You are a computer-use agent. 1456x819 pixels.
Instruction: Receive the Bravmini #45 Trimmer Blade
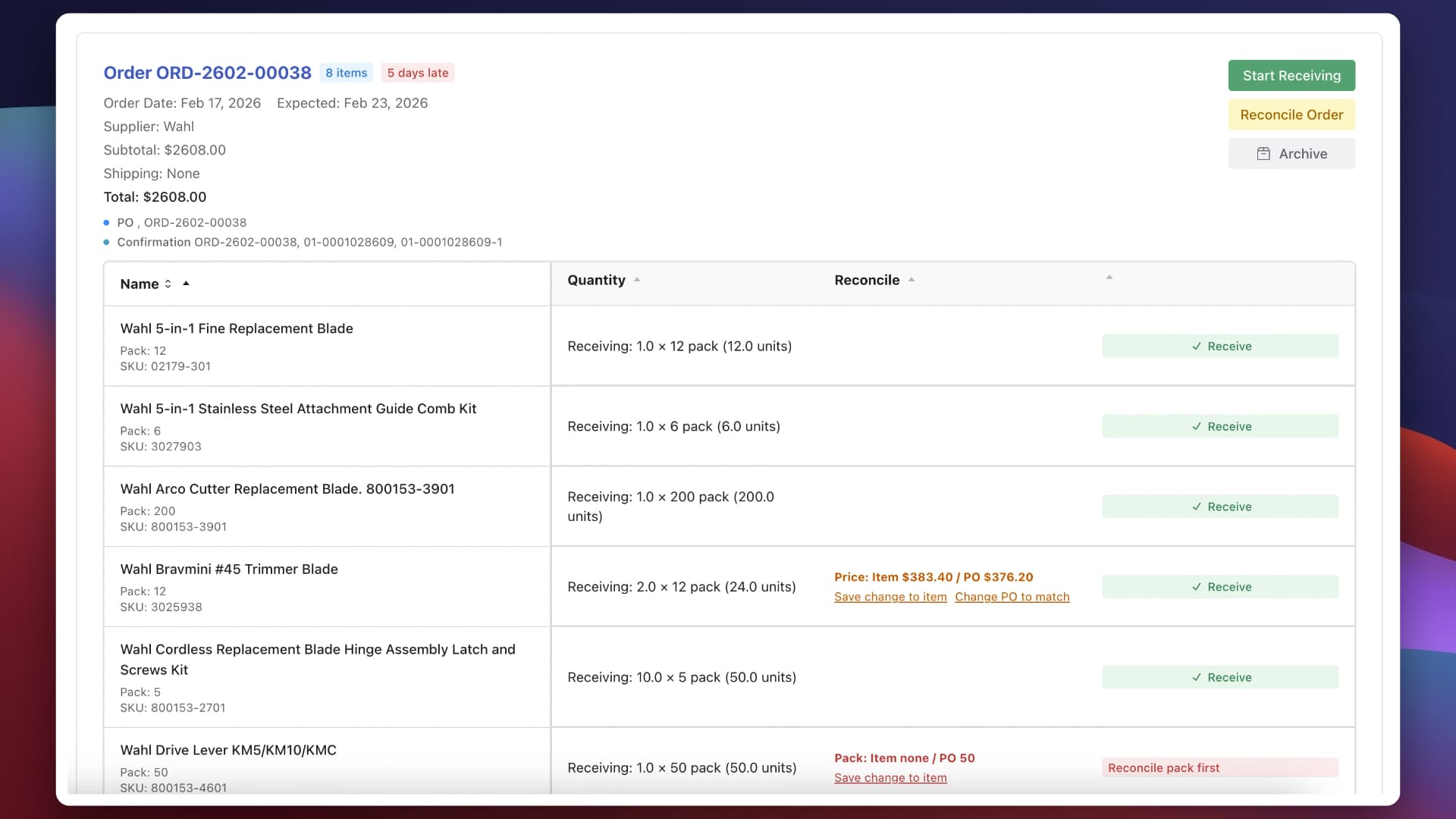point(1220,587)
